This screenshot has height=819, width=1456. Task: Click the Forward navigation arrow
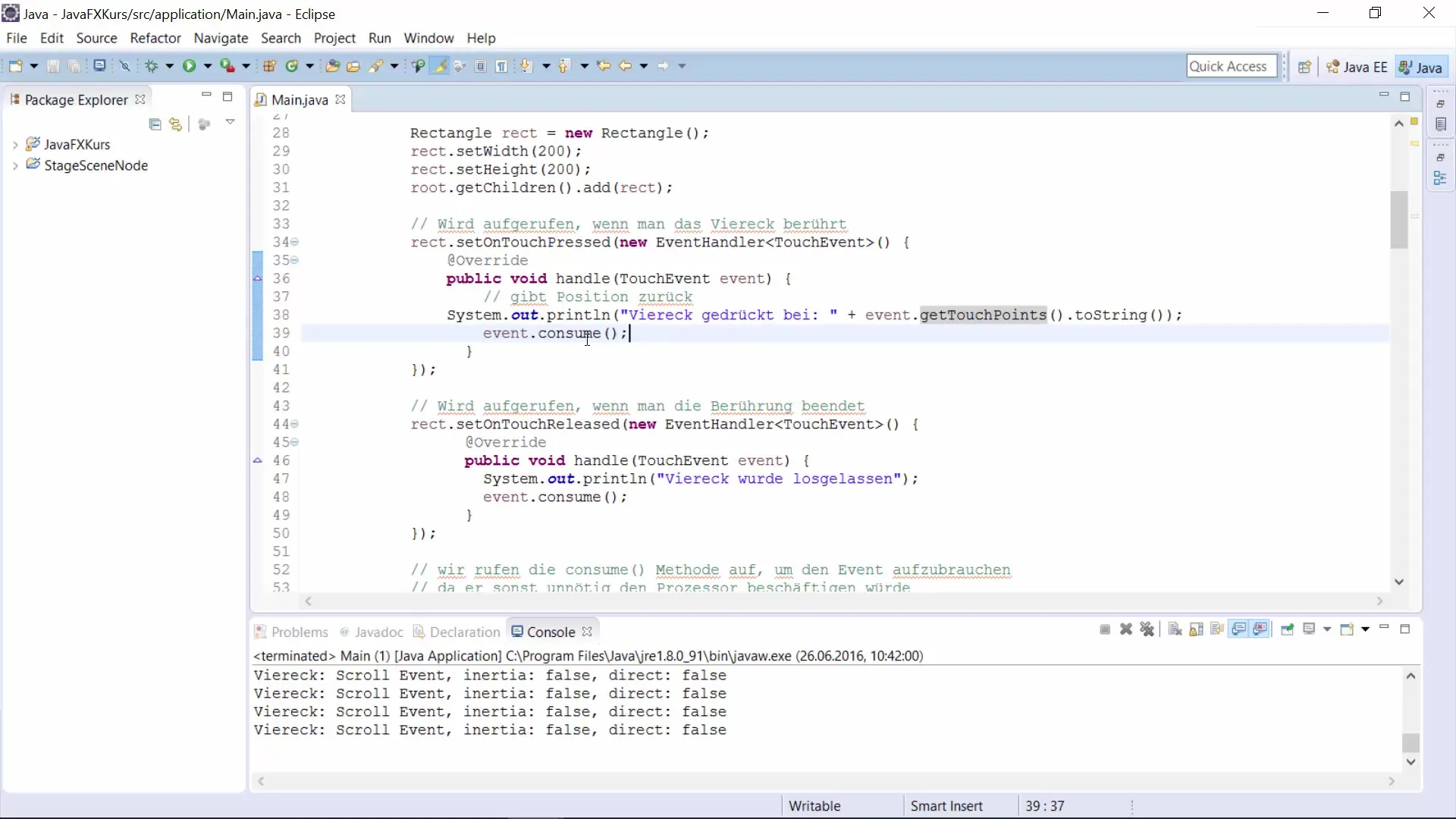(x=663, y=66)
